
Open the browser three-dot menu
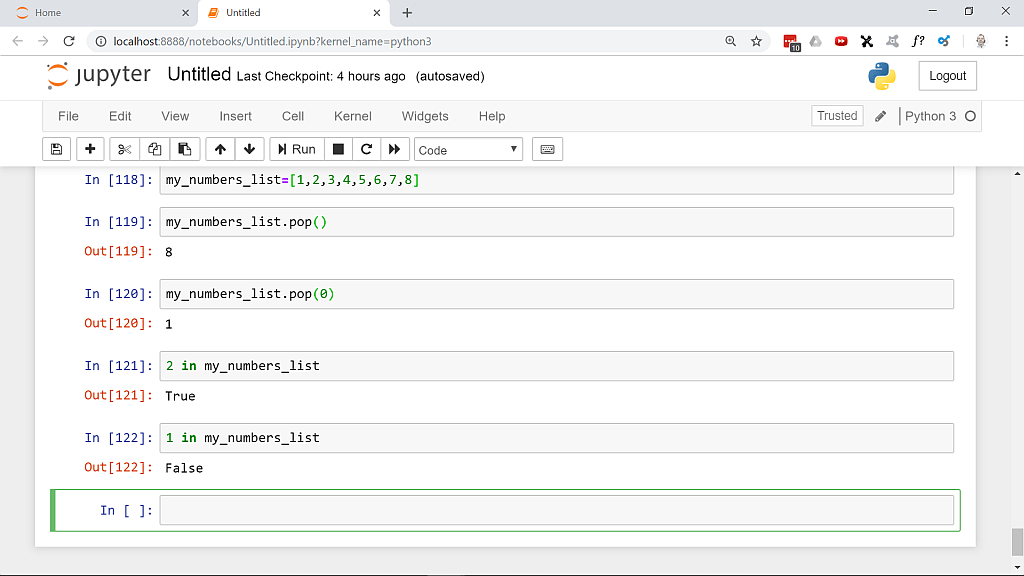click(x=1006, y=41)
